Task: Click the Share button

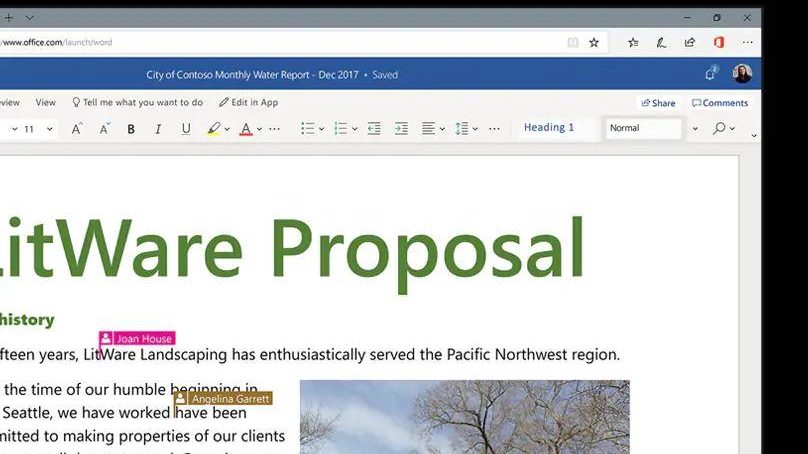Action: point(658,103)
